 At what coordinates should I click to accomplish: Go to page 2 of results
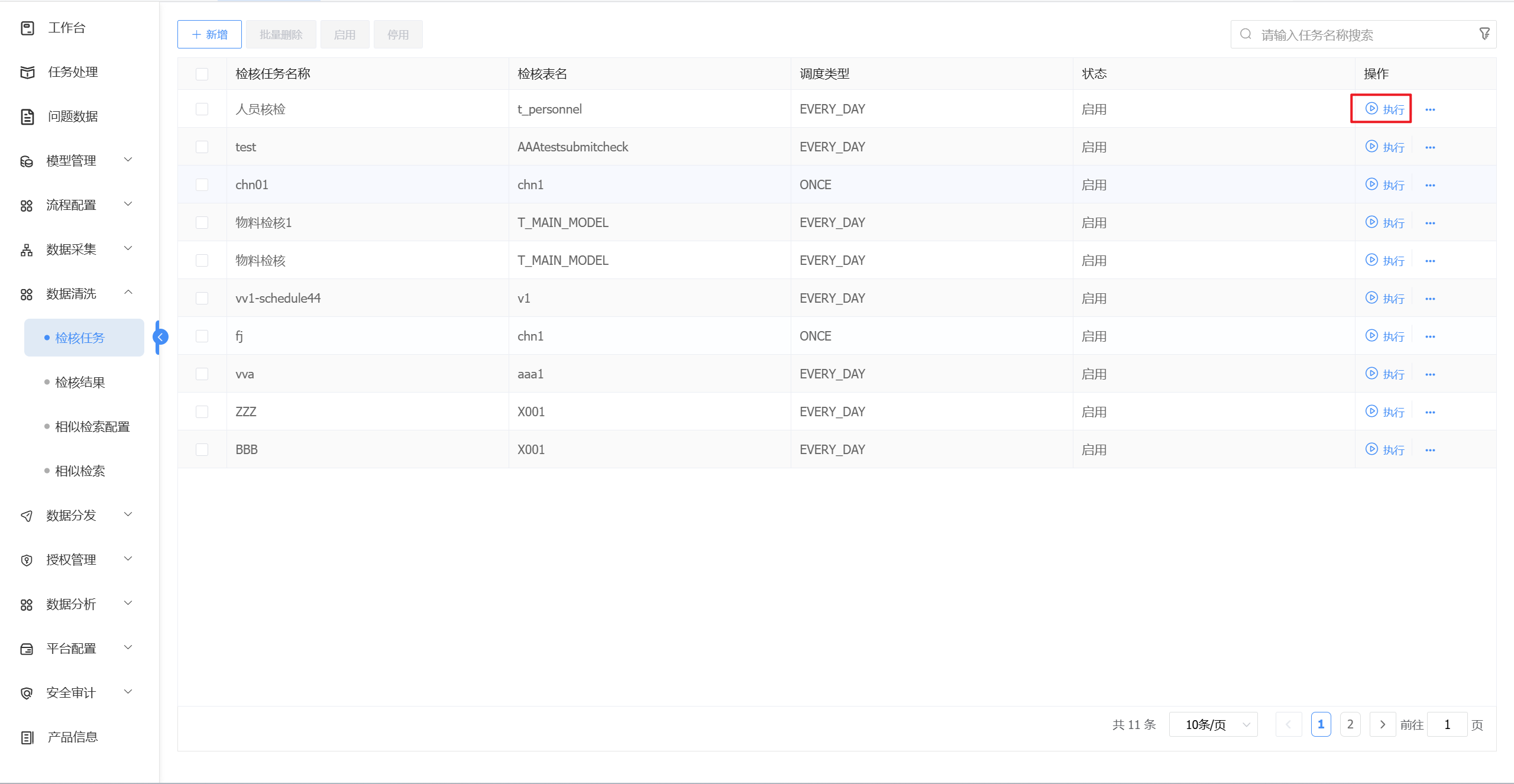(1350, 724)
